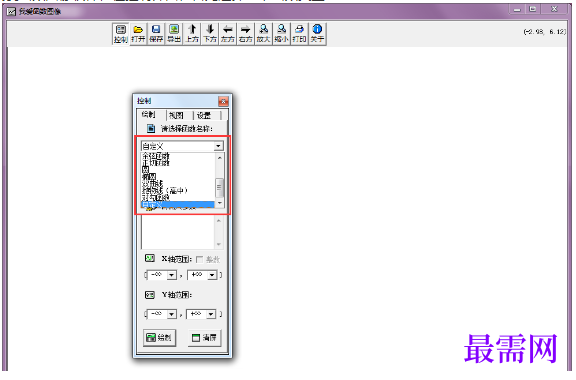Click the text area's scroll-up arrow
The height and width of the screenshot is (380, 576).
pyautogui.click(x=219, y=221)
